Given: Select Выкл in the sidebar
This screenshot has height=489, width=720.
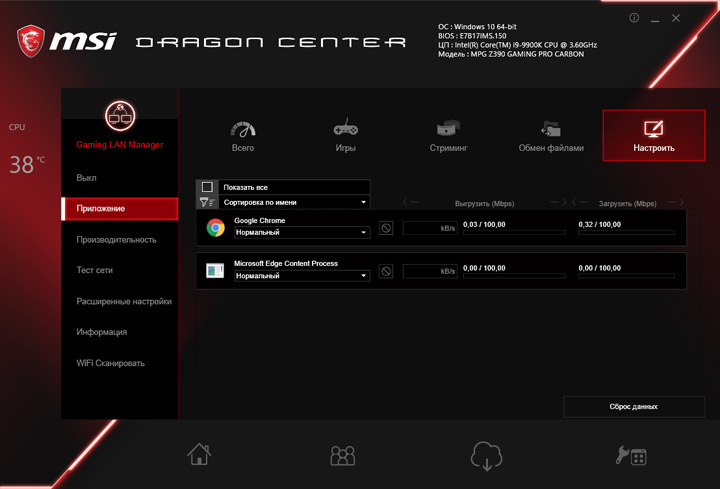Looking at the screenshot, I should point(86,178).
